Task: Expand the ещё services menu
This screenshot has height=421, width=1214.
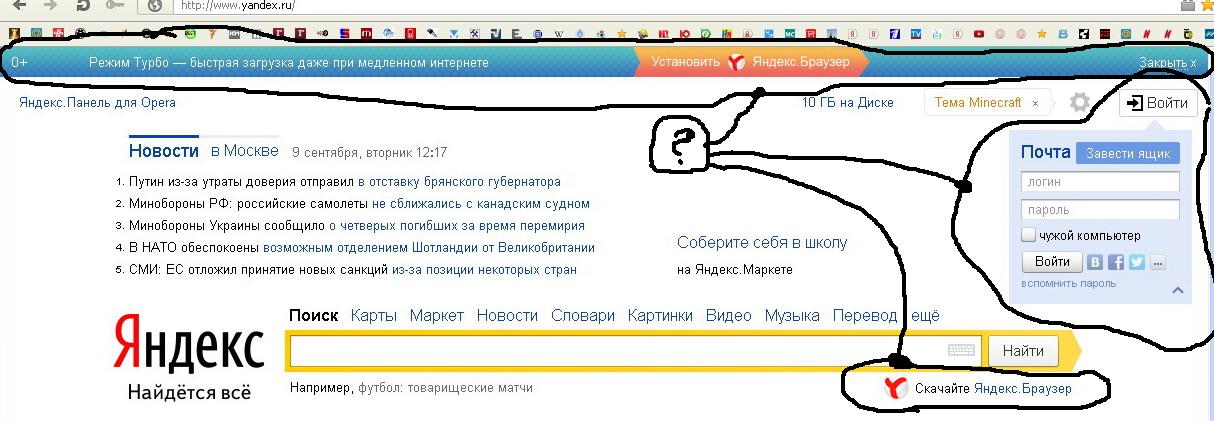Action: click(x=924, y=315)
